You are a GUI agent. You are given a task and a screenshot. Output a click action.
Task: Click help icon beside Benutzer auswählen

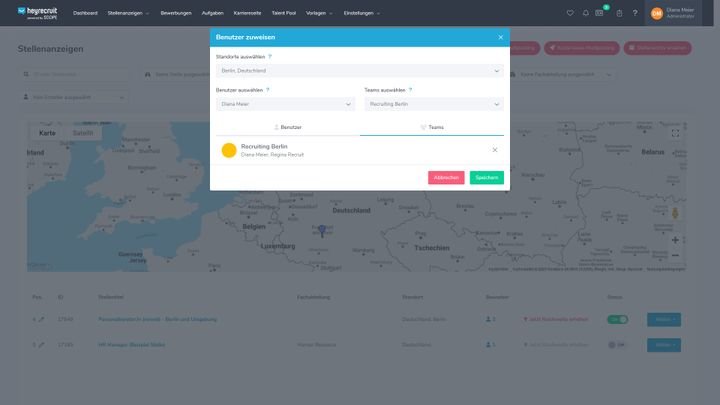pyautogui.click(x=267, y=90)
